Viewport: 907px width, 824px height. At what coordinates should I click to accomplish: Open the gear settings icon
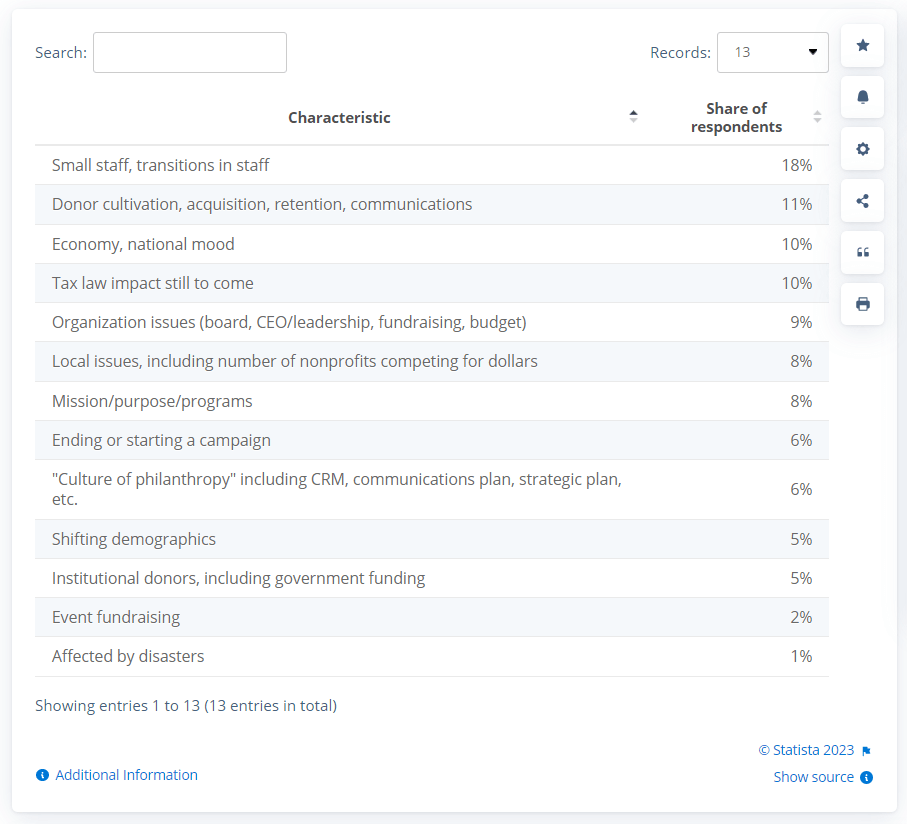(x=862, y=149)
